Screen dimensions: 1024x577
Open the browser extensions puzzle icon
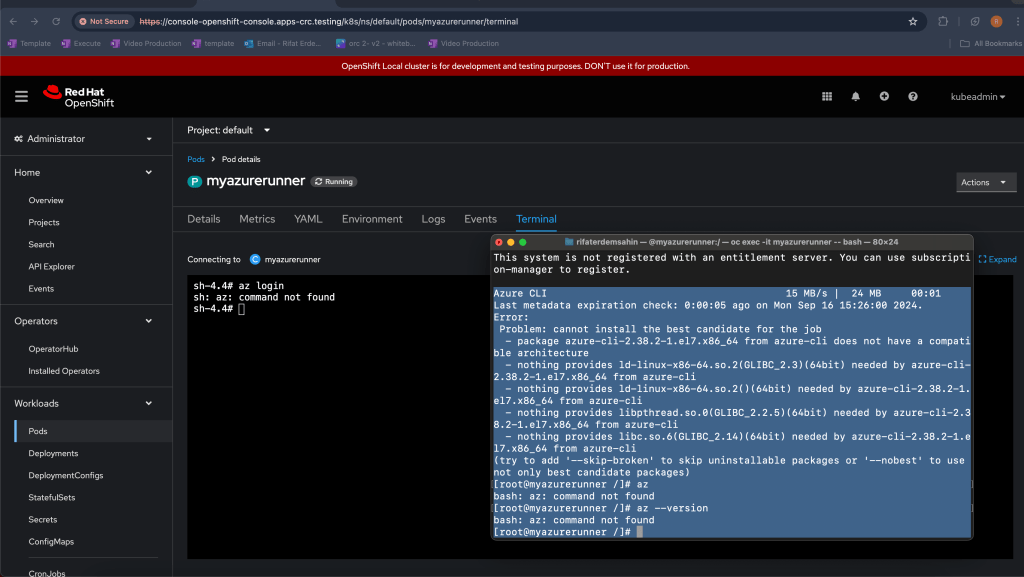(943, 22)
